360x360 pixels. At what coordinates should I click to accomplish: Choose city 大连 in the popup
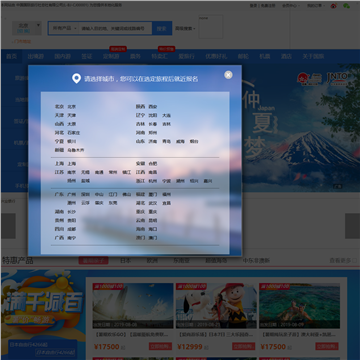[x=166, y=115]
